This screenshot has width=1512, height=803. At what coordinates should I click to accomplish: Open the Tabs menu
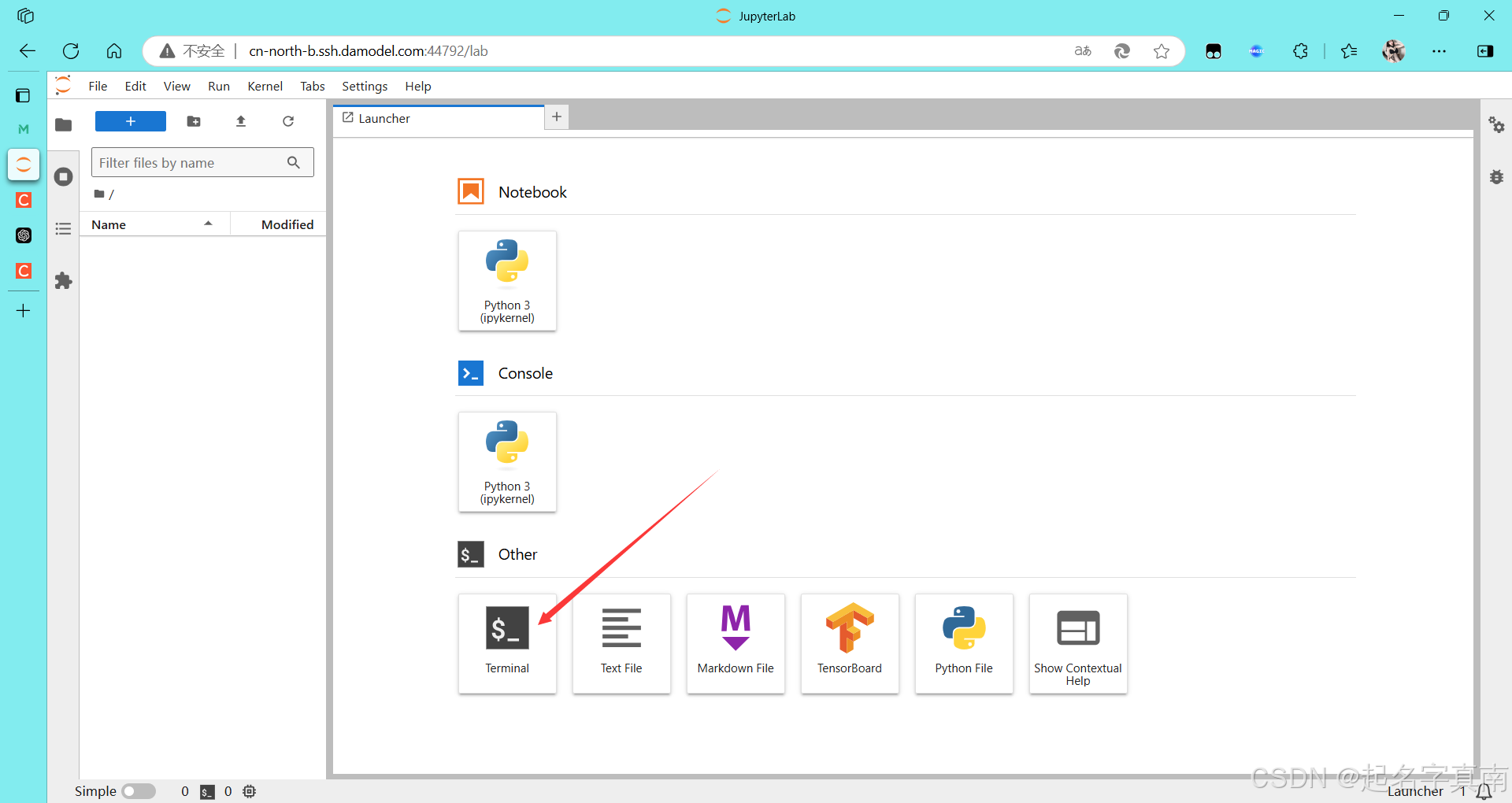pos(313,86)
